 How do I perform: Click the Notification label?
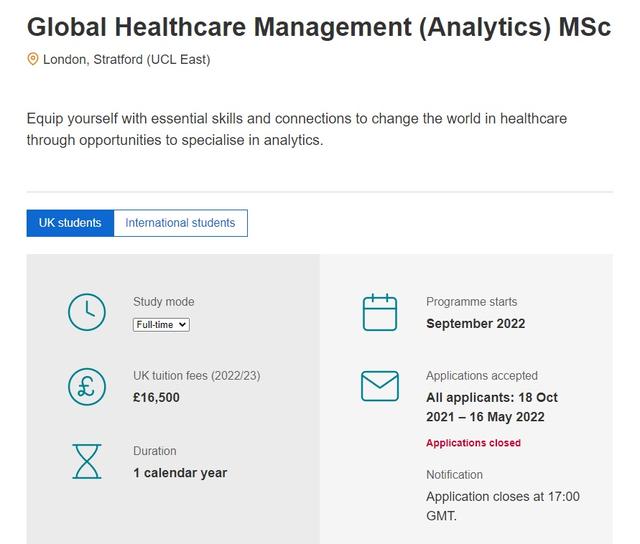(454, 475)
